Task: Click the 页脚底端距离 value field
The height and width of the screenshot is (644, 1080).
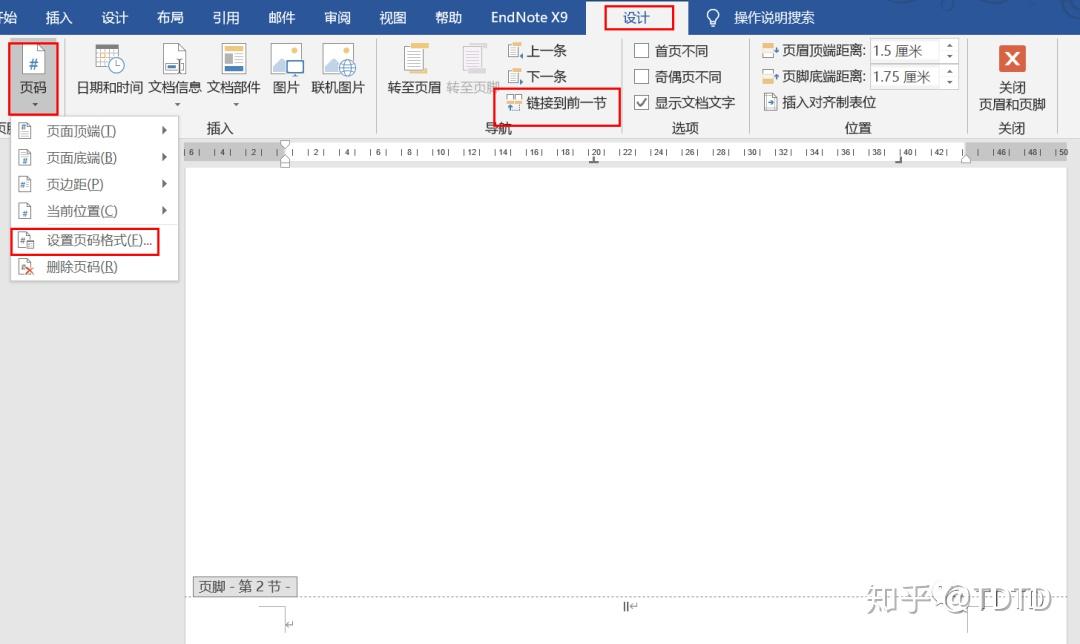Action: click(x=904, y=76)
